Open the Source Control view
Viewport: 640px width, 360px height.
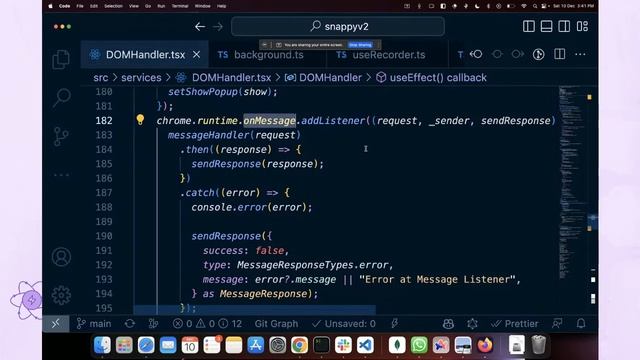point(61,136)
